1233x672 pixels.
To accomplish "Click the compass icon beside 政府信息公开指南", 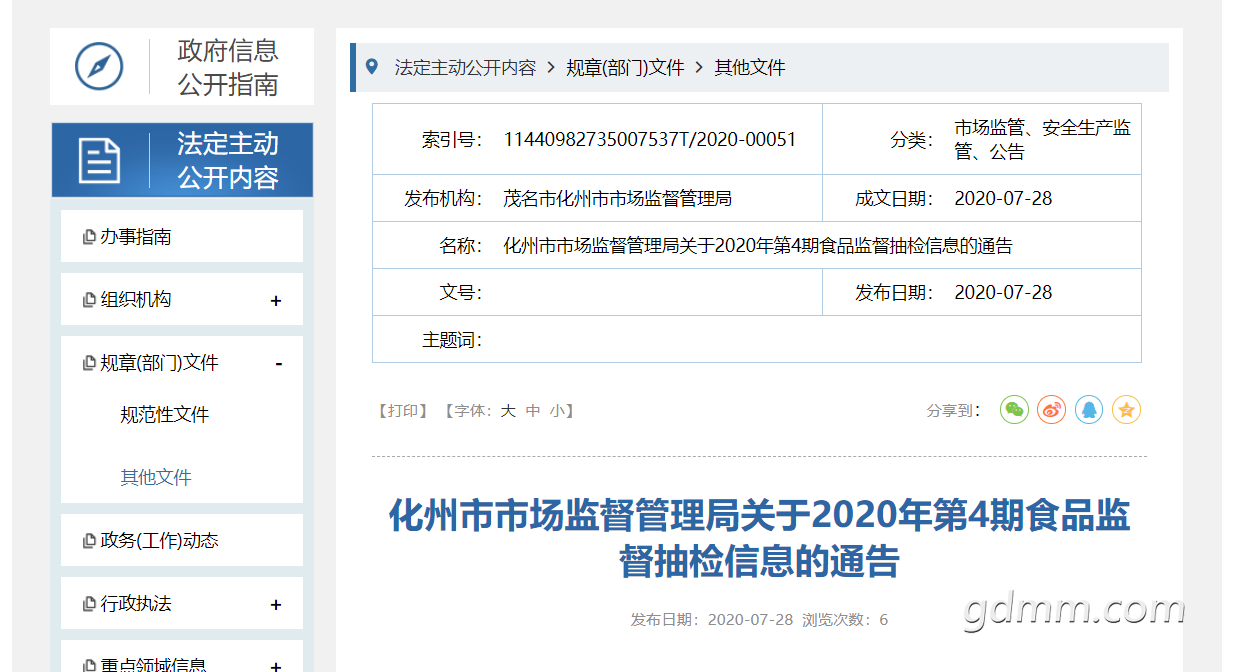I will coord(99,67).
